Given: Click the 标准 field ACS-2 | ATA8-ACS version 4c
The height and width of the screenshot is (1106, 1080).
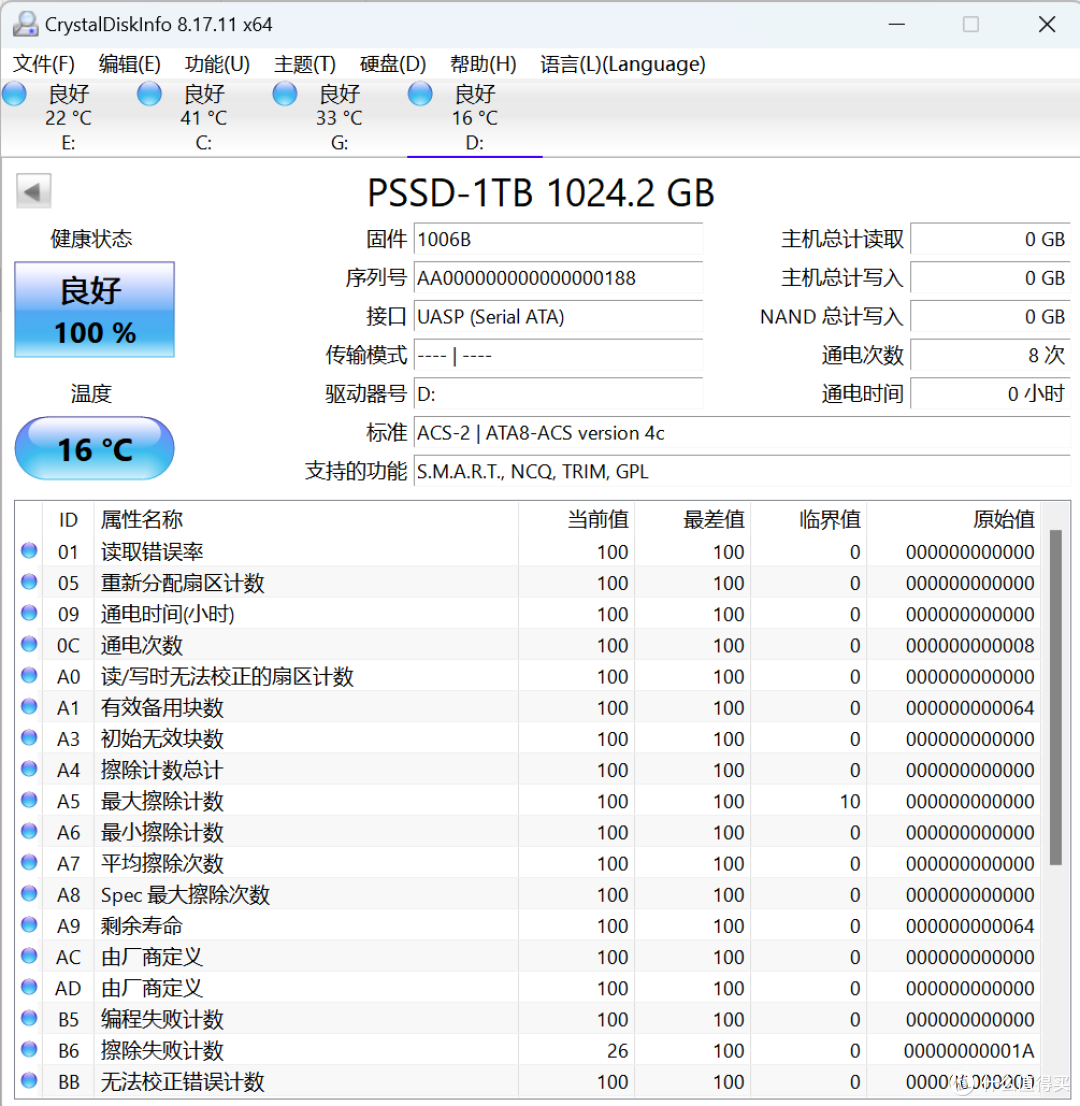Looking at the screenshot, I should click(742, 432).
